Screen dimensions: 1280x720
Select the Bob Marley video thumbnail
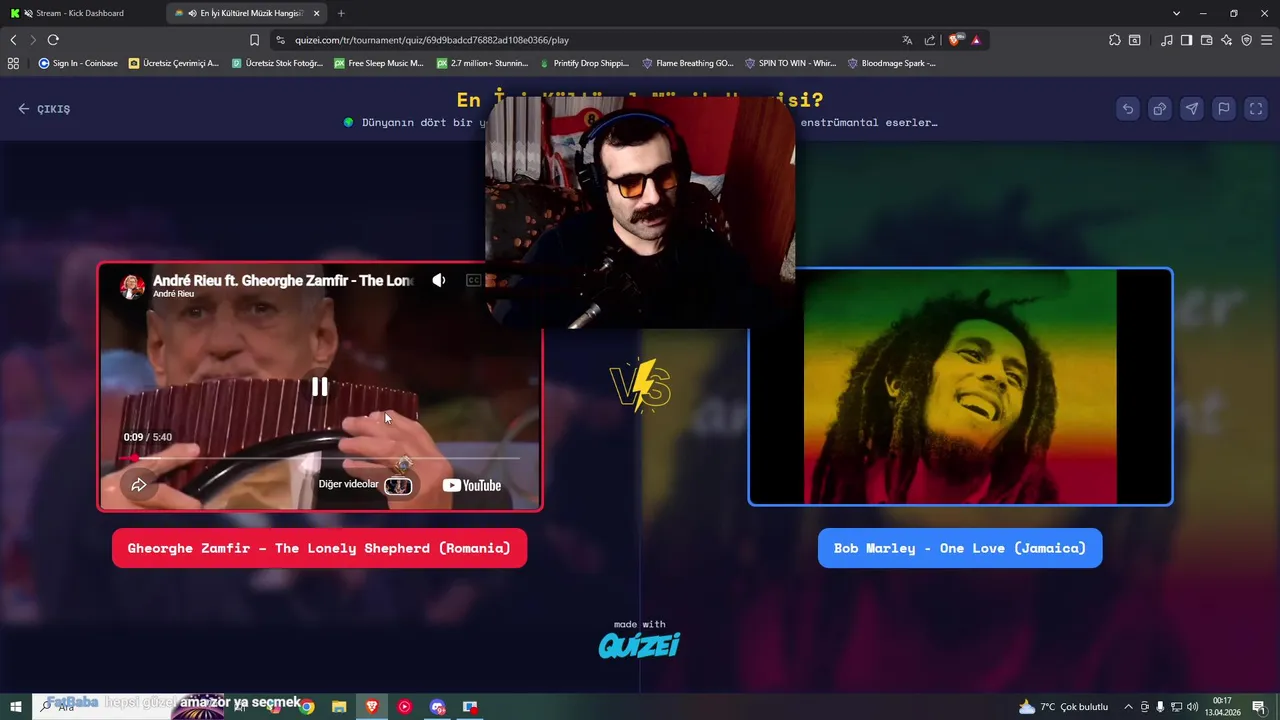(960, 387)
